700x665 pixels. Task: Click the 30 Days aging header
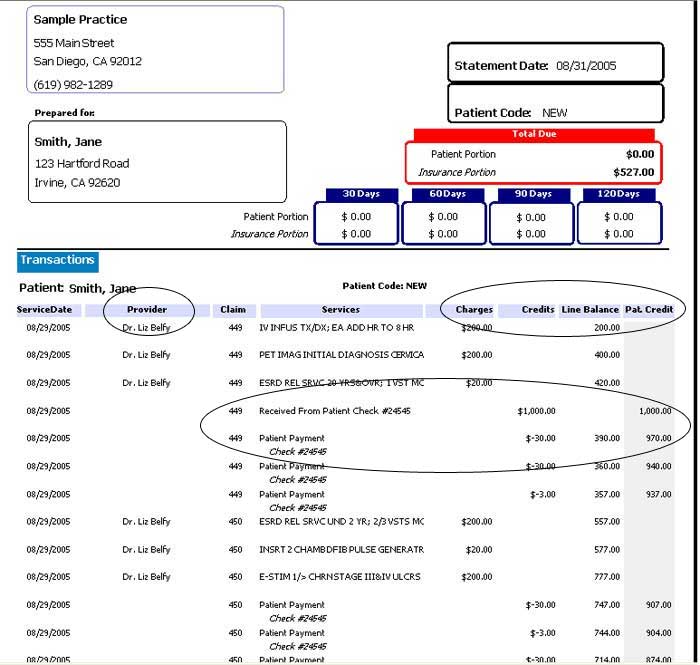(356, 194)
